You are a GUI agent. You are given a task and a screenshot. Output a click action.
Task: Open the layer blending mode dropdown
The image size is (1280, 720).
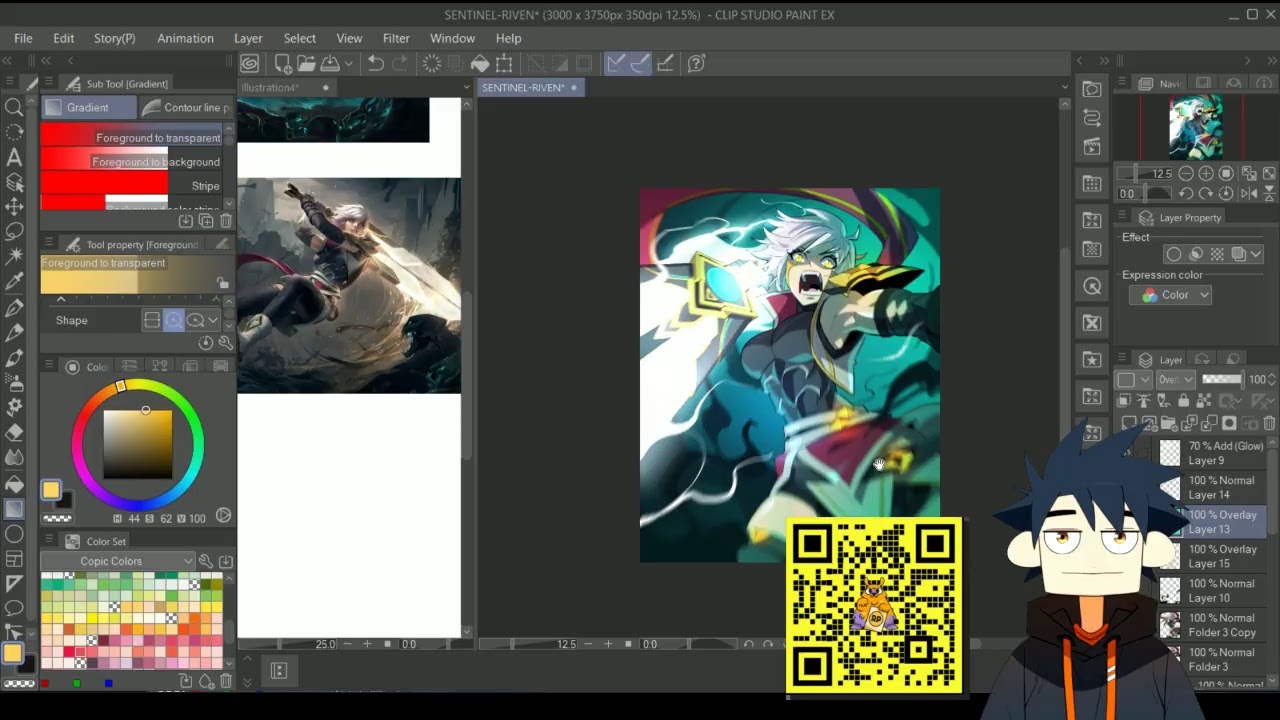(x=1175, y=379)
